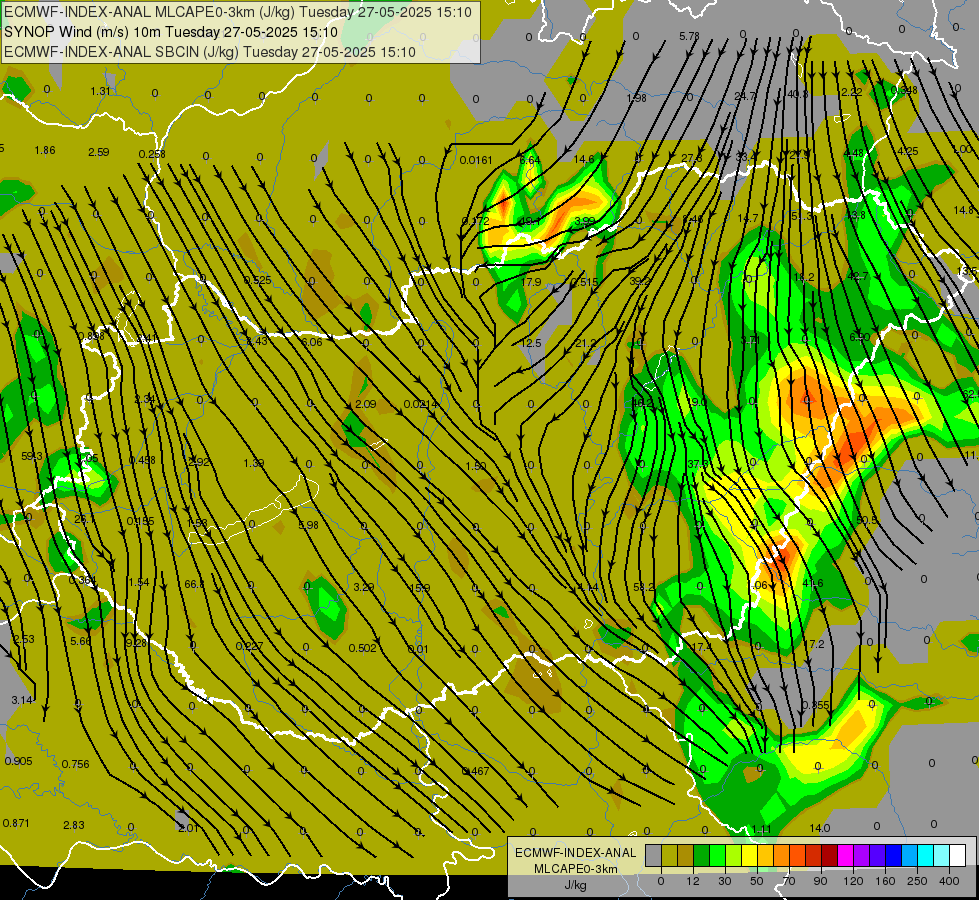Click the map value '0.467'
The width and height of the screenshot is (979, 900).
pos(476,771)
